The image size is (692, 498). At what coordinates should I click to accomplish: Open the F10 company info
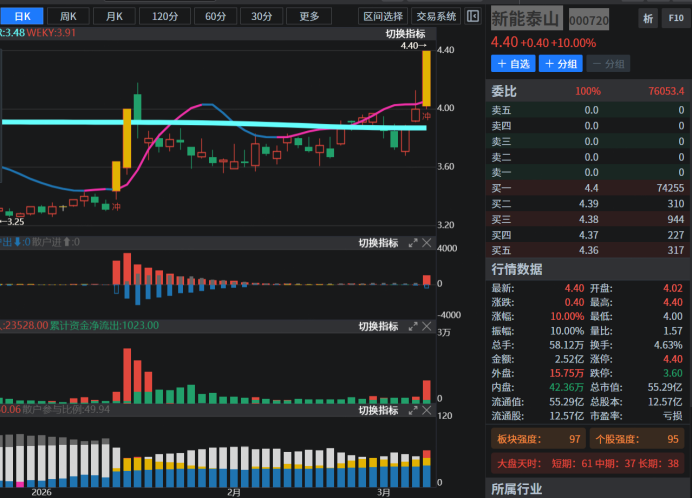click(675, 18)
